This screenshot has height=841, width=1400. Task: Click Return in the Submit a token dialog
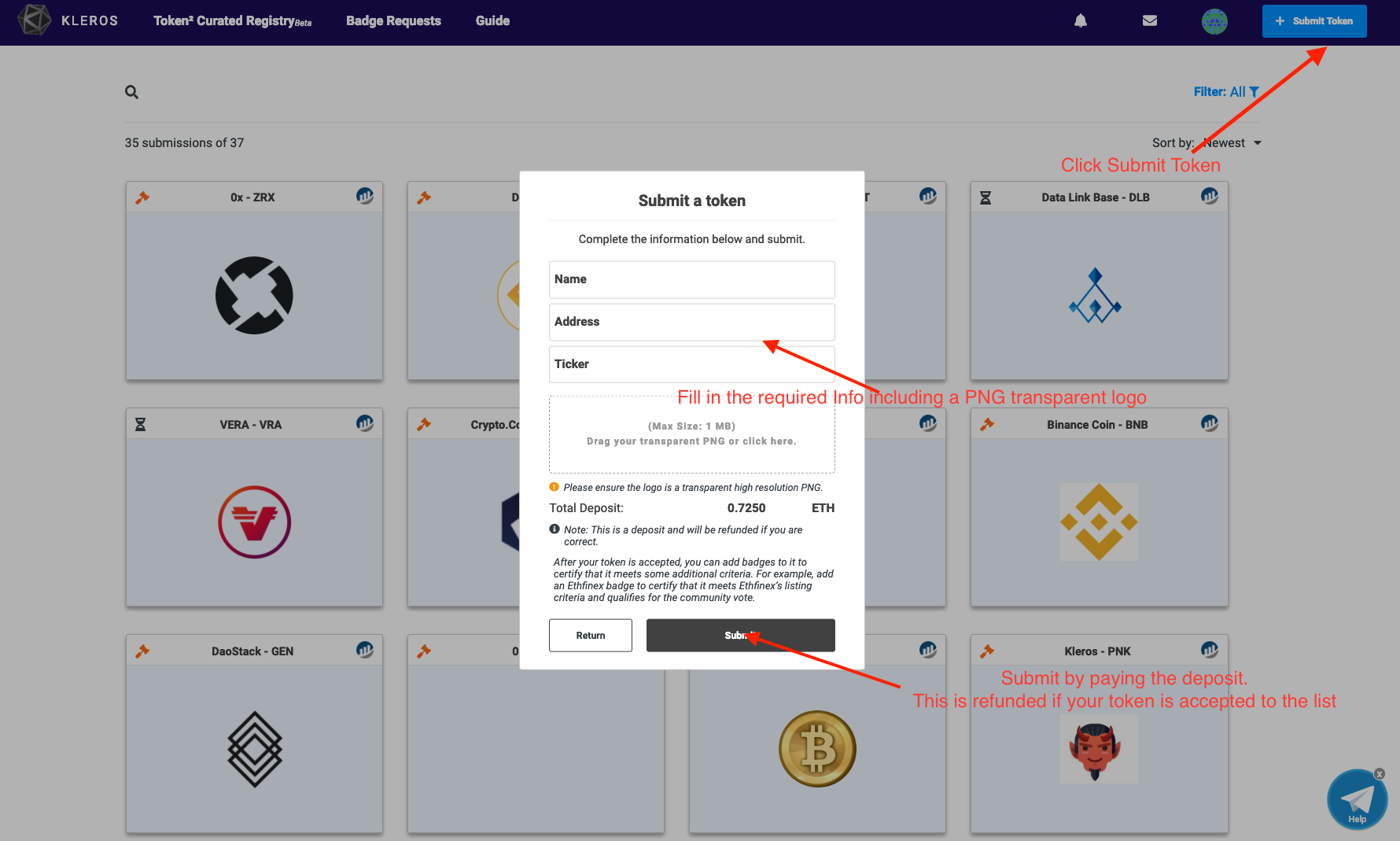[591, 636]
